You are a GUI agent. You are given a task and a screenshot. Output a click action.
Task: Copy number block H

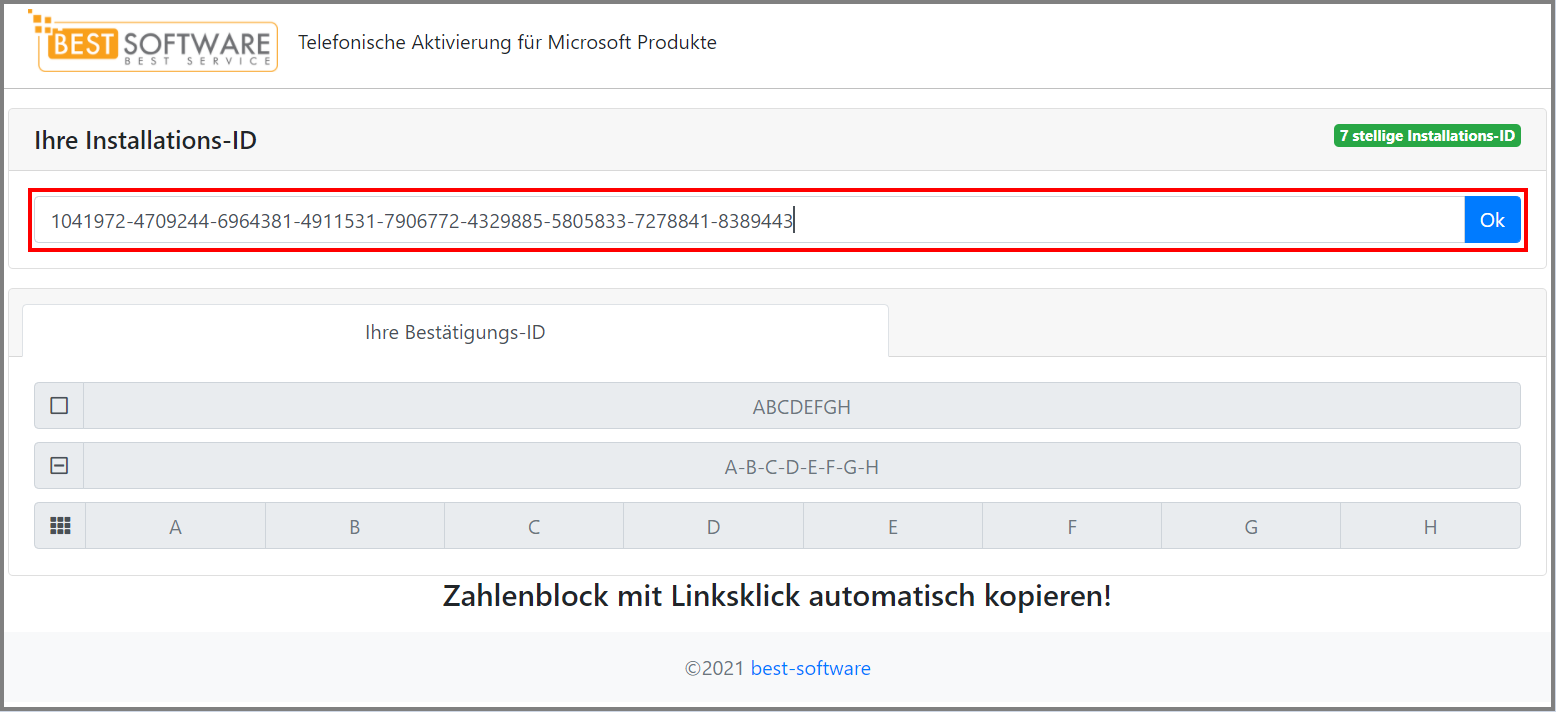coord(1429,525)
